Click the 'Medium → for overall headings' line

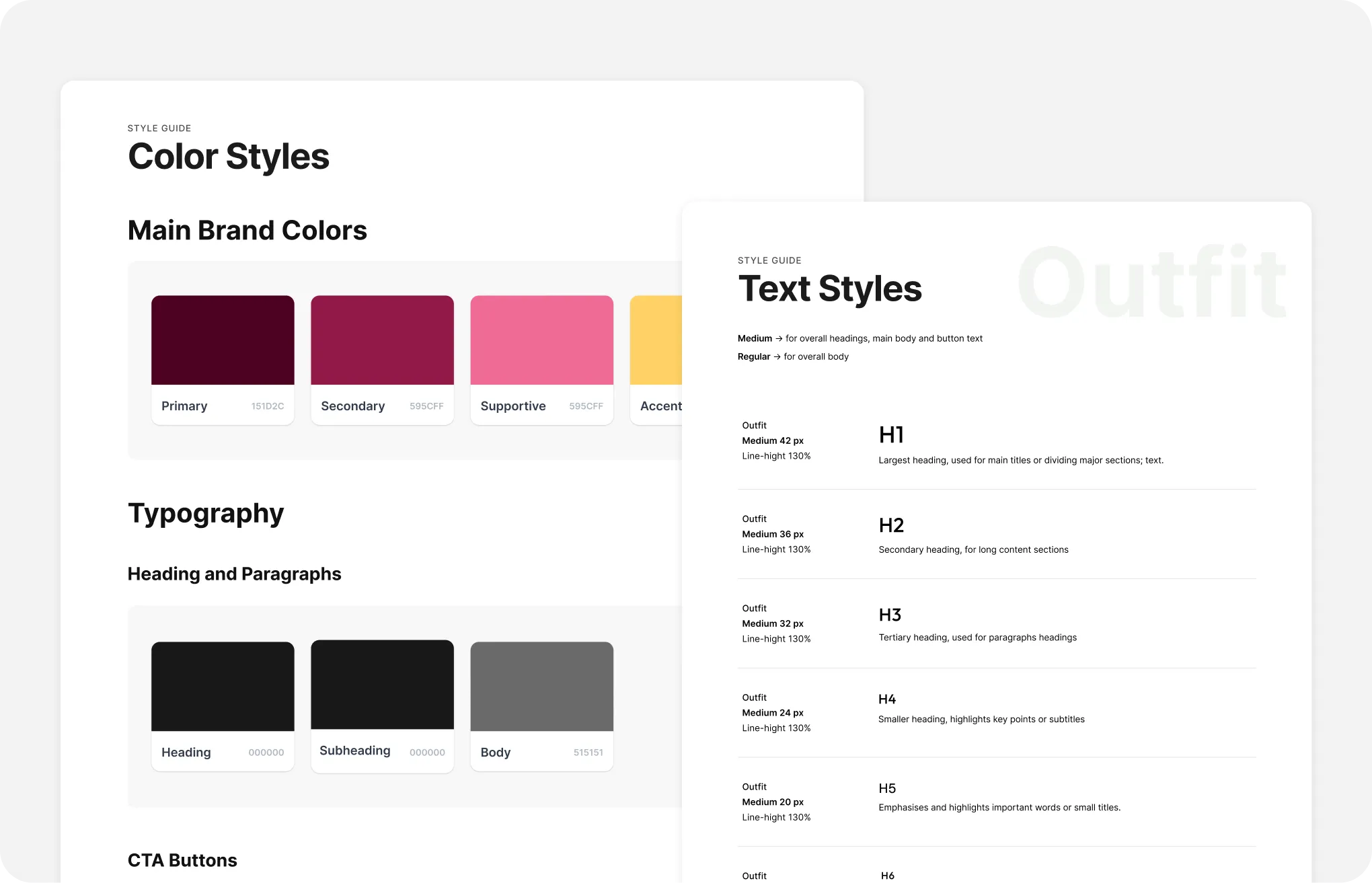(x=860, y=338)
